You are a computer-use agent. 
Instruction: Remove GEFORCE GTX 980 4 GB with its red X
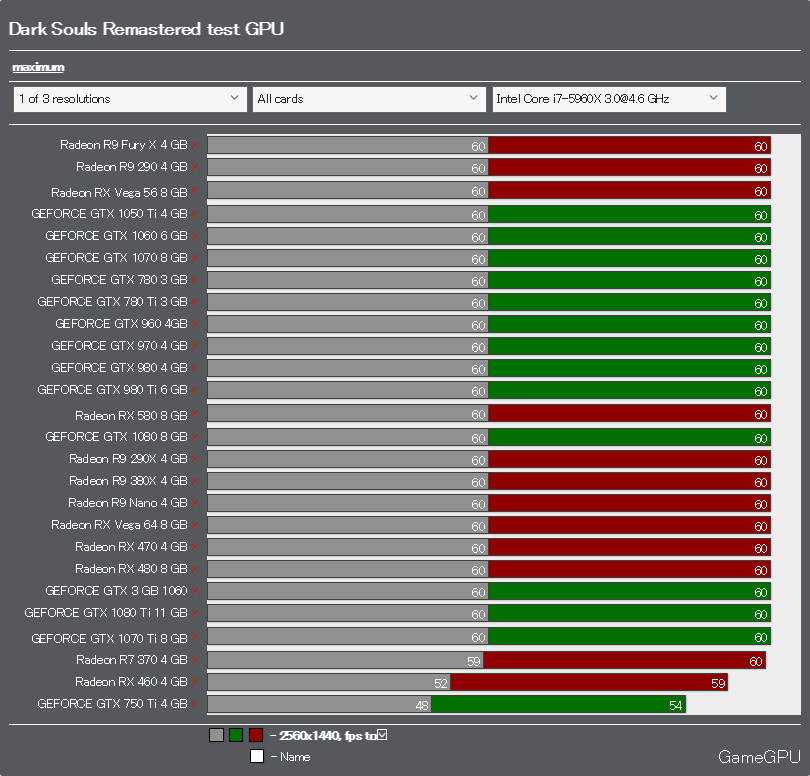point(195,368)
